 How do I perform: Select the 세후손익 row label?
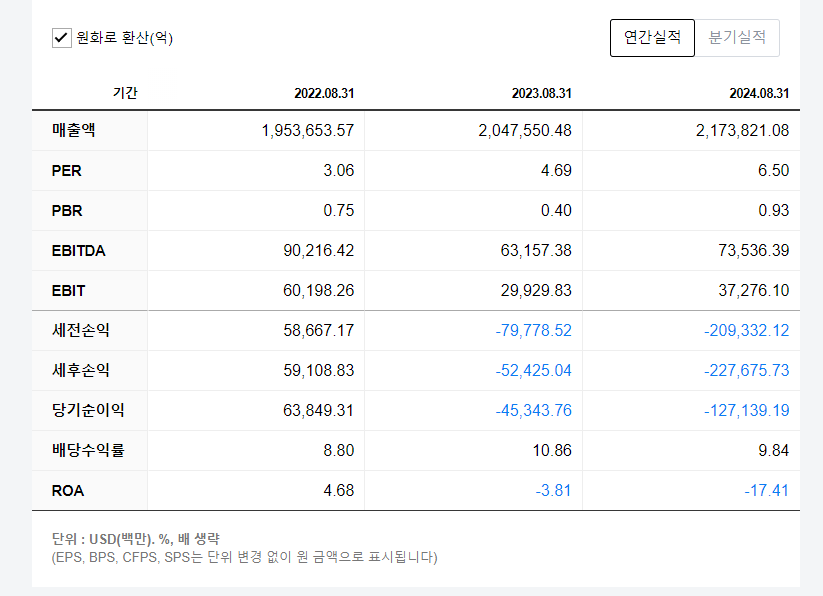[x=80, y=370]
